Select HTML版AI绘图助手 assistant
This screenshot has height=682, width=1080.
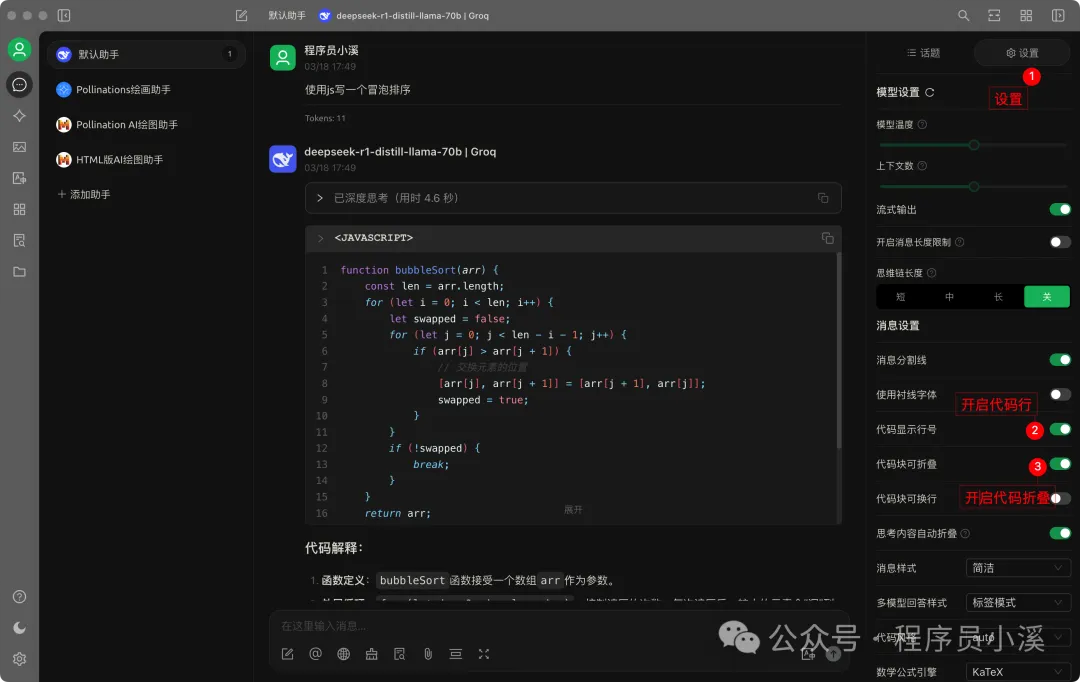[x=147, y=160]
